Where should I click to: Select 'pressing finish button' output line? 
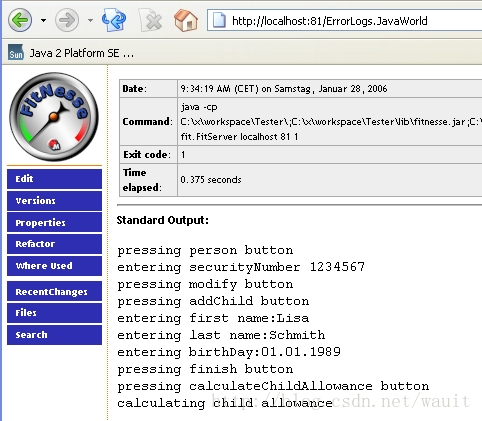point(205,369)
